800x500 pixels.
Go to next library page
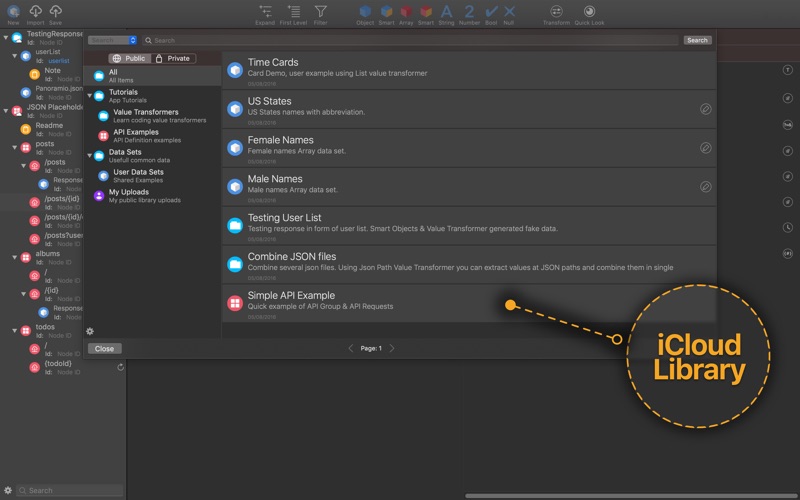(392, 348)
